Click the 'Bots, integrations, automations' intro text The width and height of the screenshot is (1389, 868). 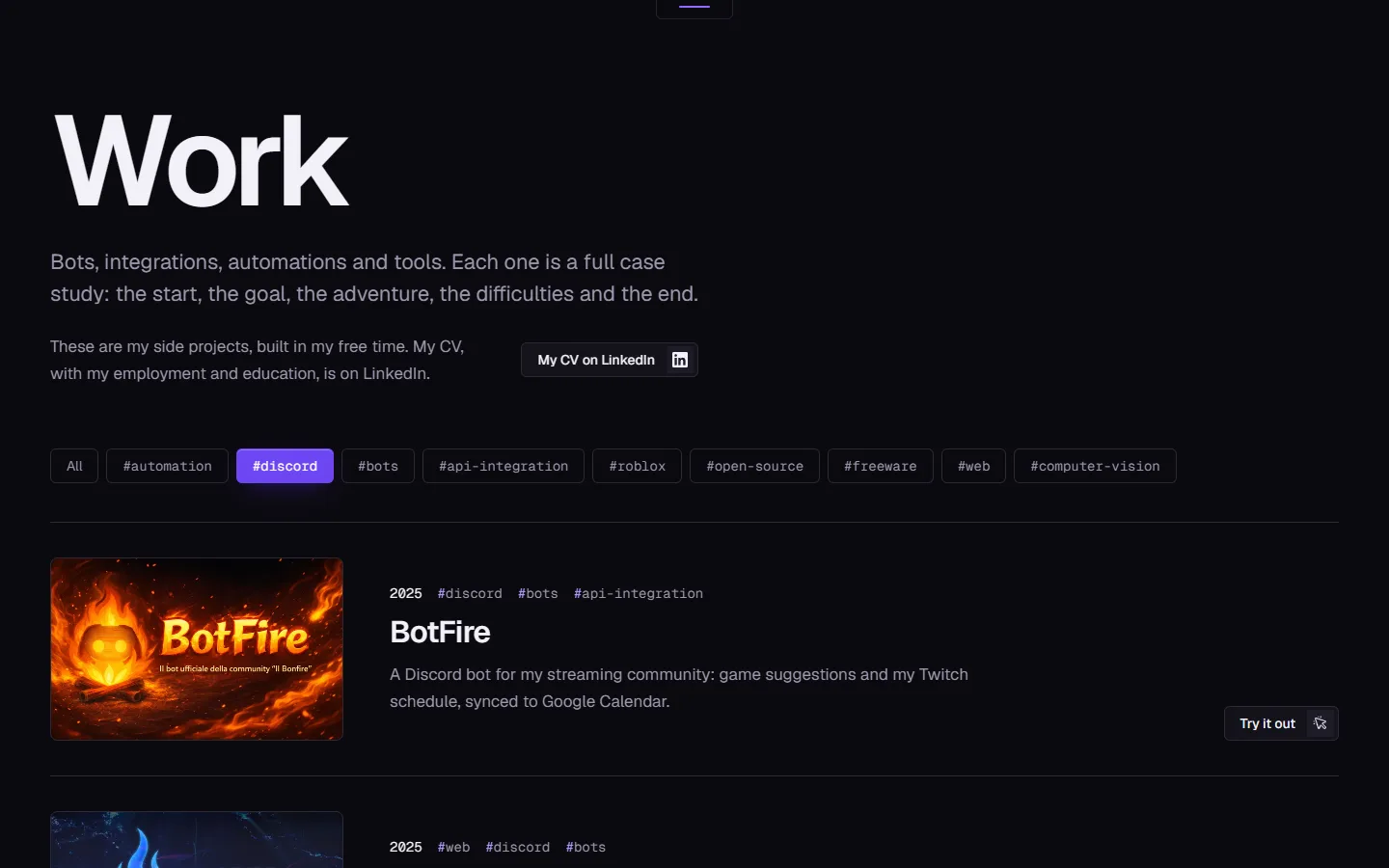374,278
